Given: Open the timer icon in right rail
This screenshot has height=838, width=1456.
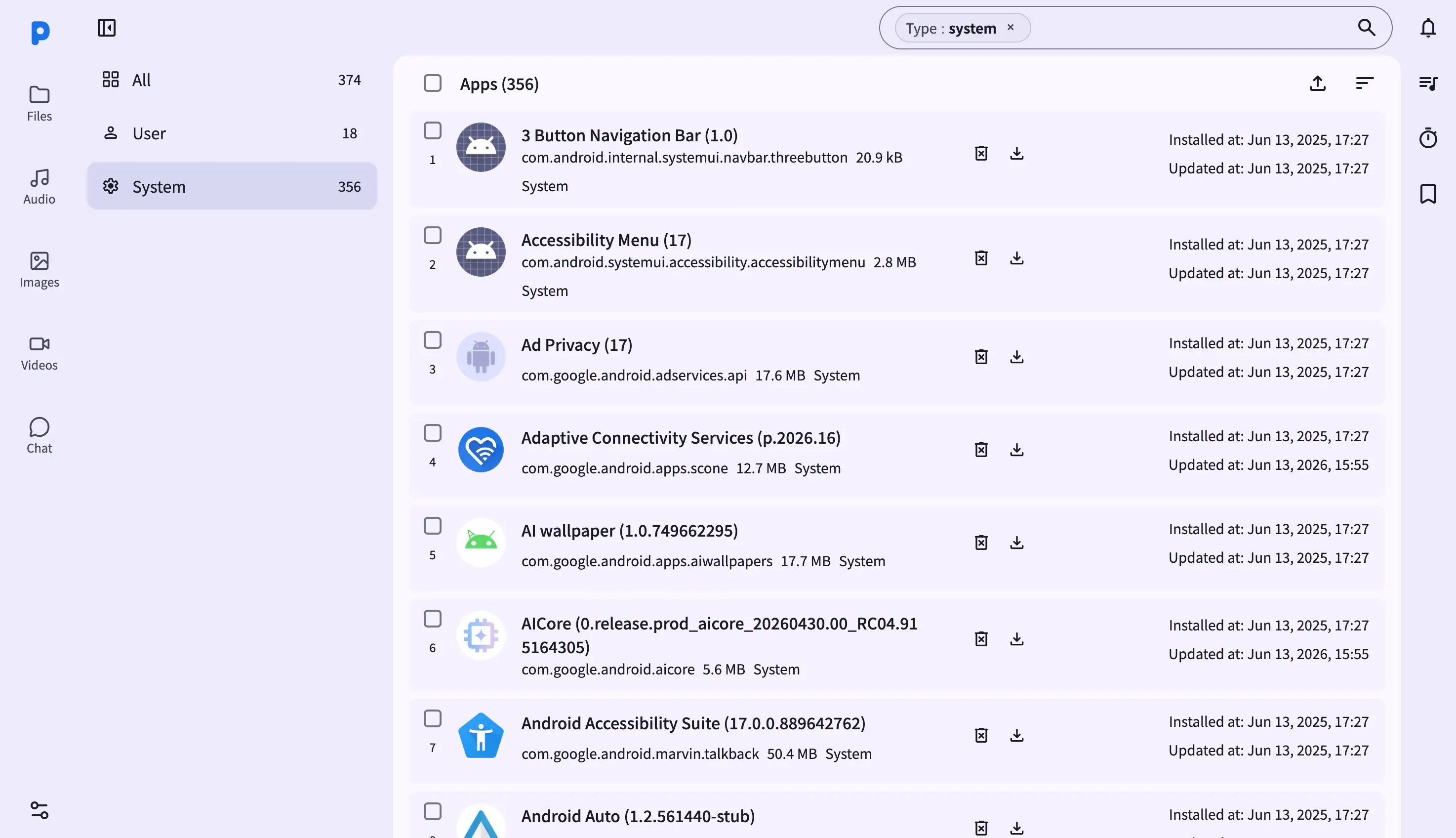Looking at the screenshot, I should [x=1428, y=138].
